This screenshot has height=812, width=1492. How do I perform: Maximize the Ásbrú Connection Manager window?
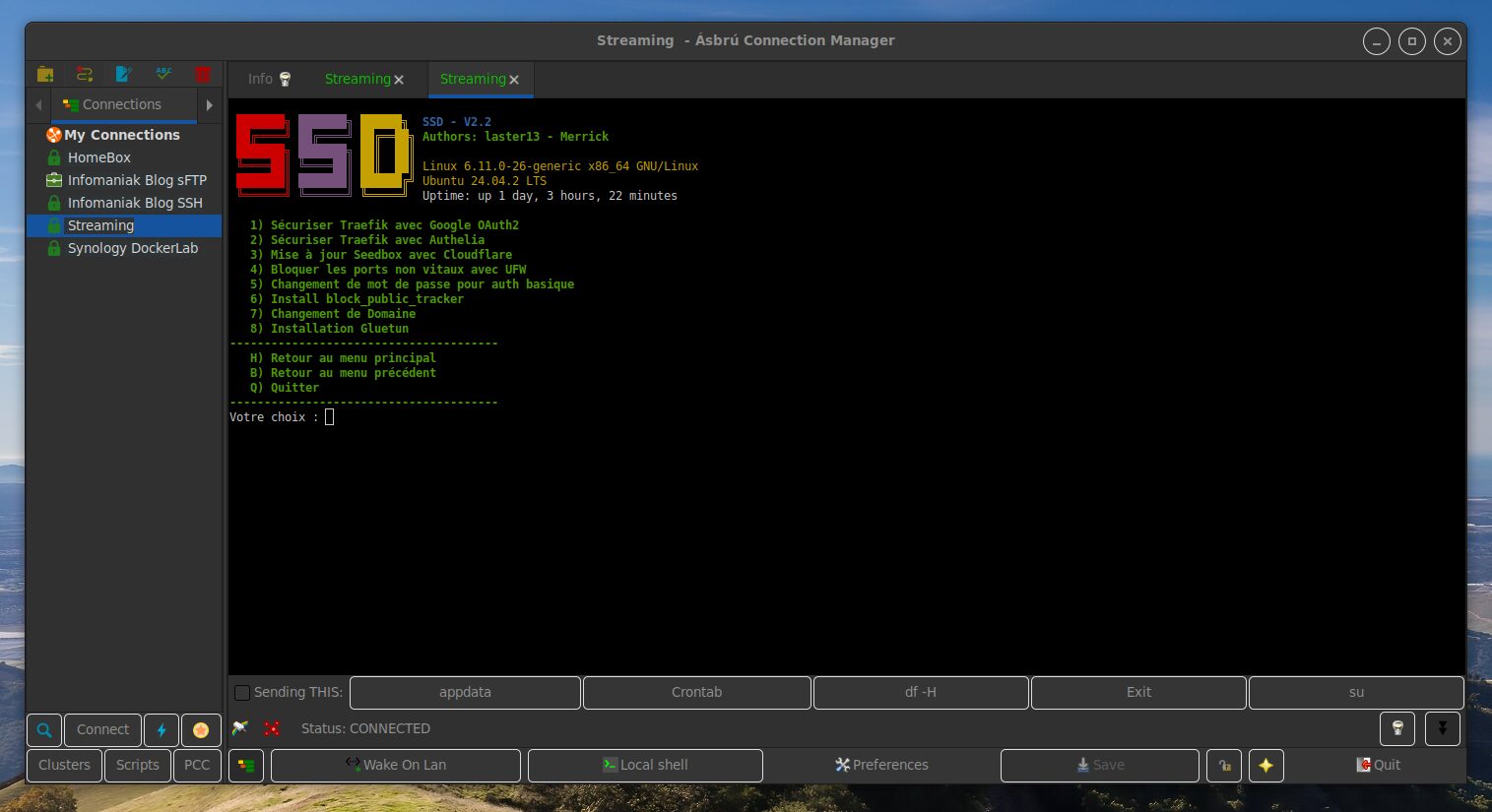tap(1412, 41)
